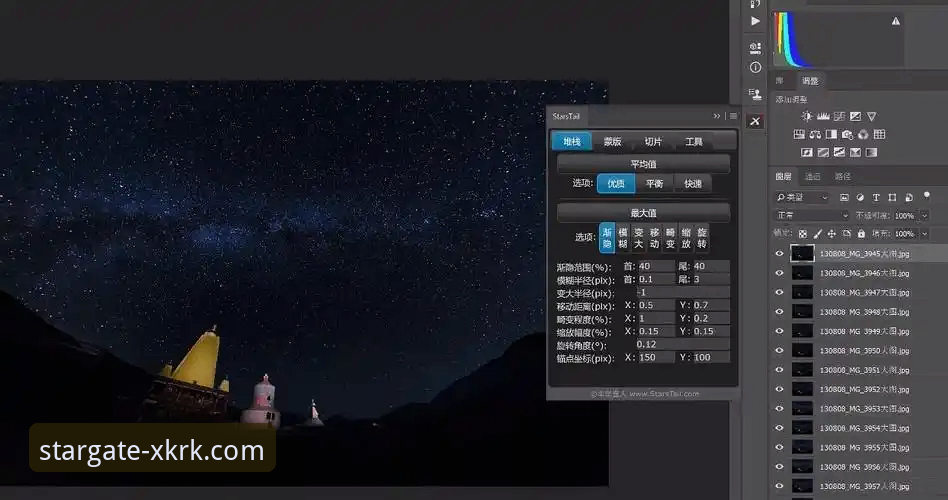Switch to the 切片 tab in StarsTail

click(653, 141)
